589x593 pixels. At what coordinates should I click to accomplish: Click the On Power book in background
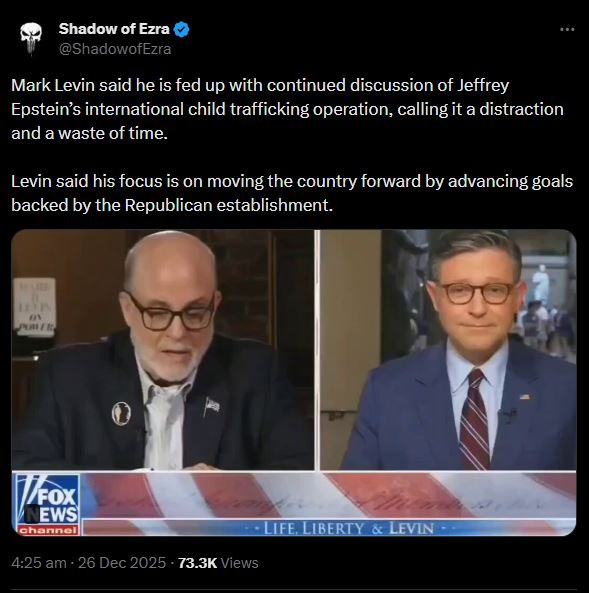[34, 307]
